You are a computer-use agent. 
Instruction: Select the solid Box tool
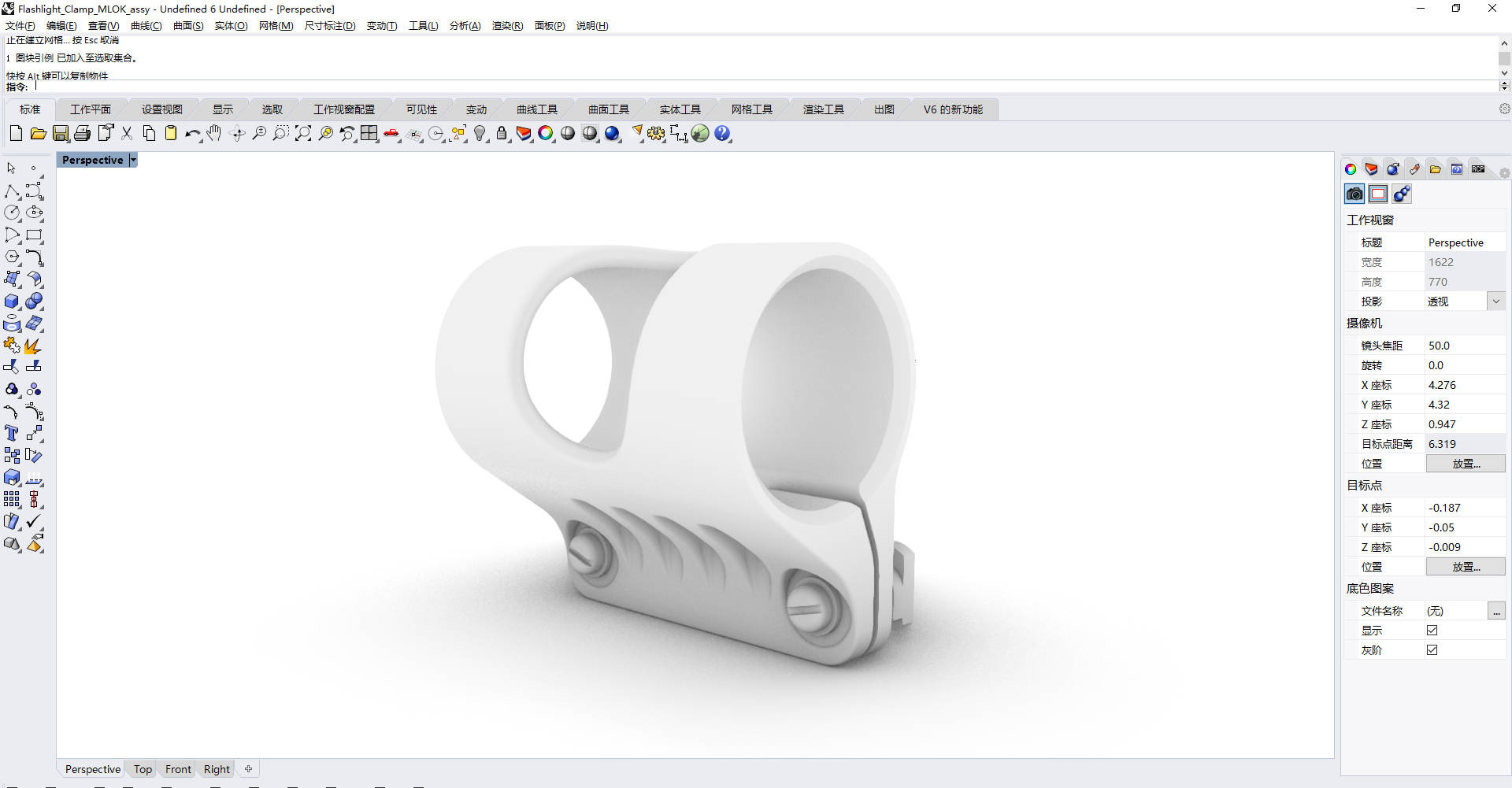click(x=12, y=302)
